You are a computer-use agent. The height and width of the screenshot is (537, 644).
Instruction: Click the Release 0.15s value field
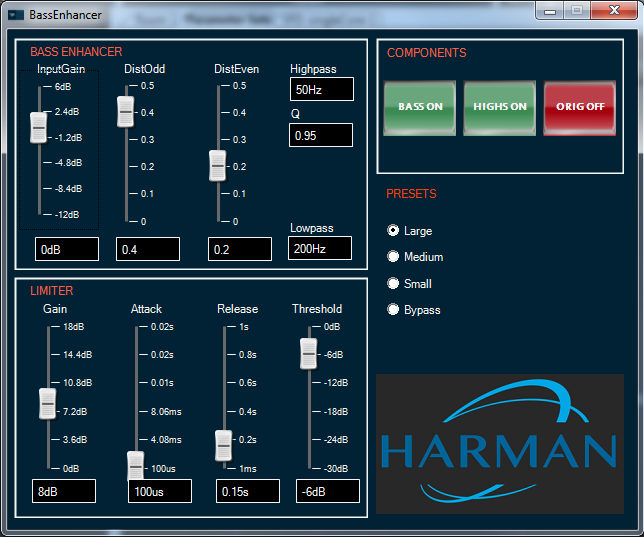click(248, 491)
